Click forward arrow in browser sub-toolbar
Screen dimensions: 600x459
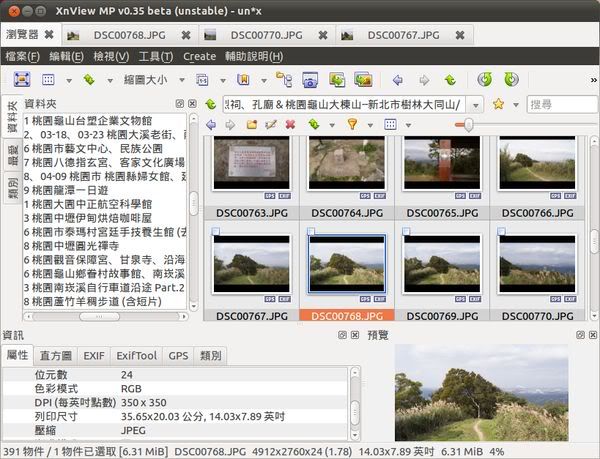point(230,125)
